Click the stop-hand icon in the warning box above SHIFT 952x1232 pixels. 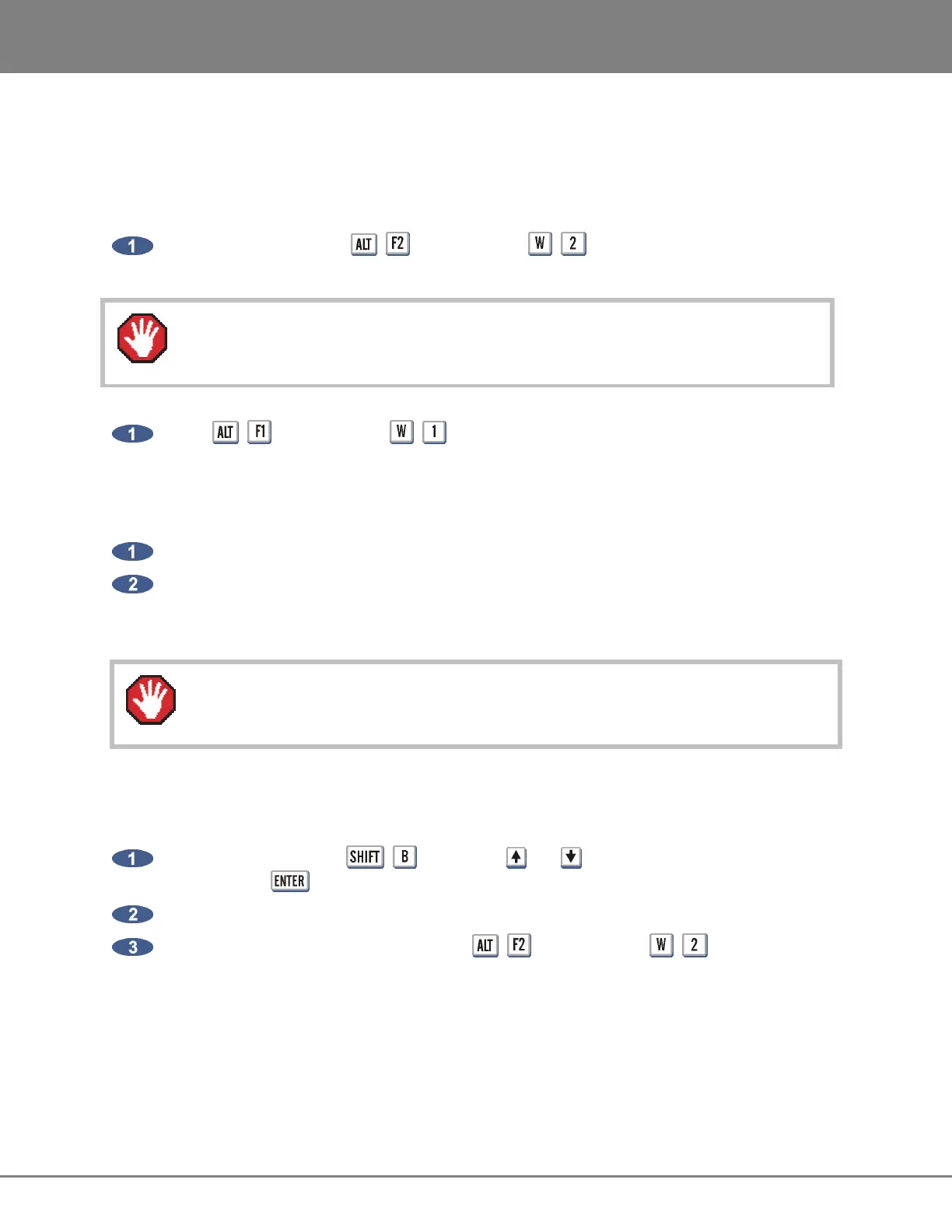pos(151,700)
